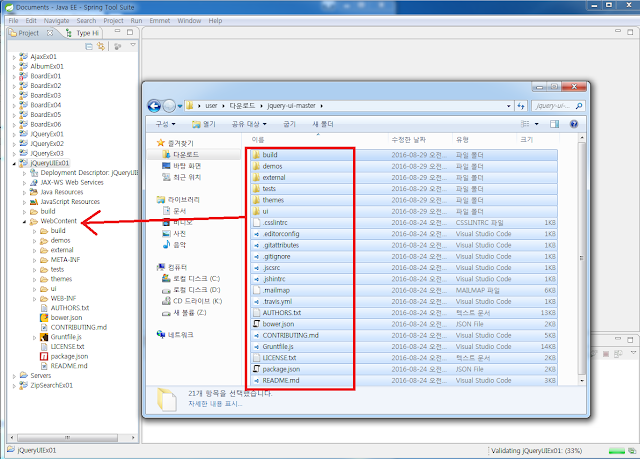
Task: Click the refresh icon beside the Explorer address bar
Action: pyautogui.click(x=521, y=106)
